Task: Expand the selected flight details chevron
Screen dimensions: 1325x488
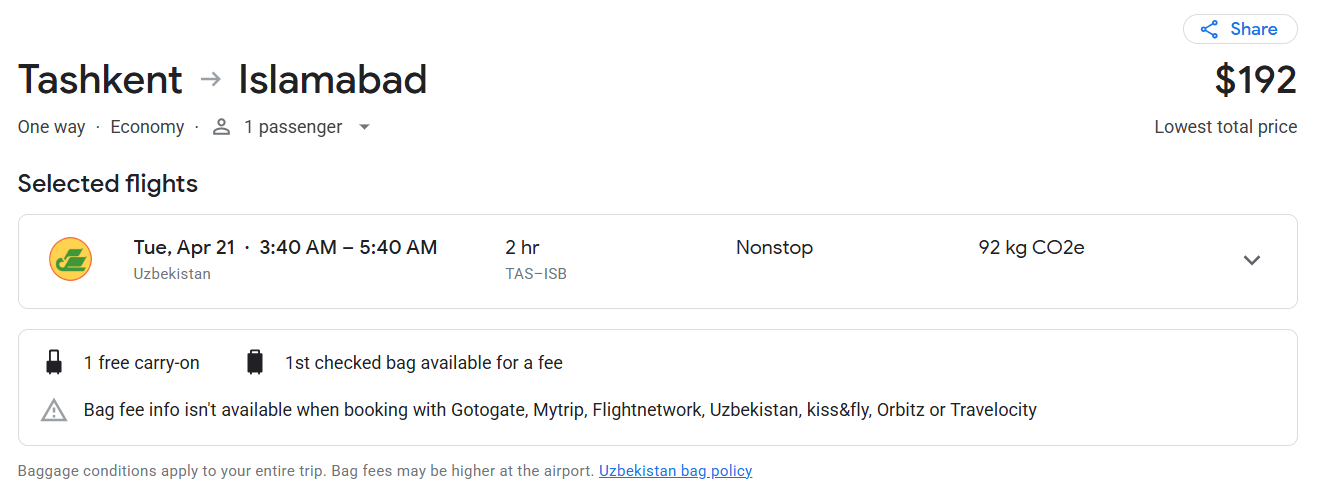Action: 1251,260
